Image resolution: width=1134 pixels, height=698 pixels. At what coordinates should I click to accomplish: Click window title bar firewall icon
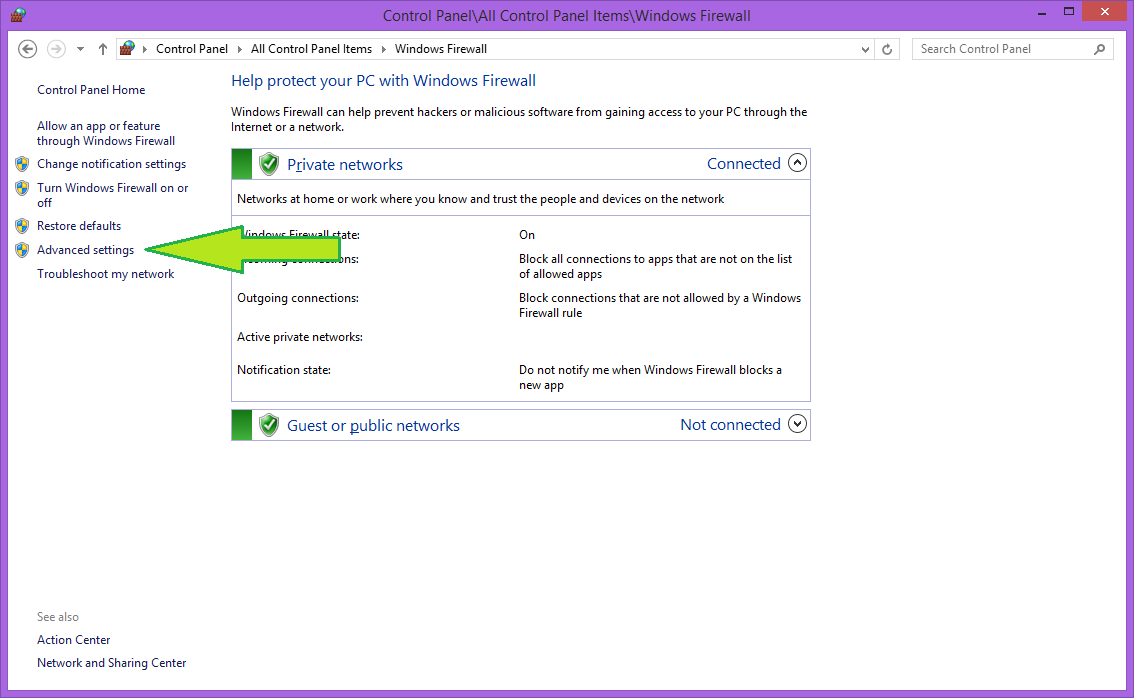coord(18,14)
